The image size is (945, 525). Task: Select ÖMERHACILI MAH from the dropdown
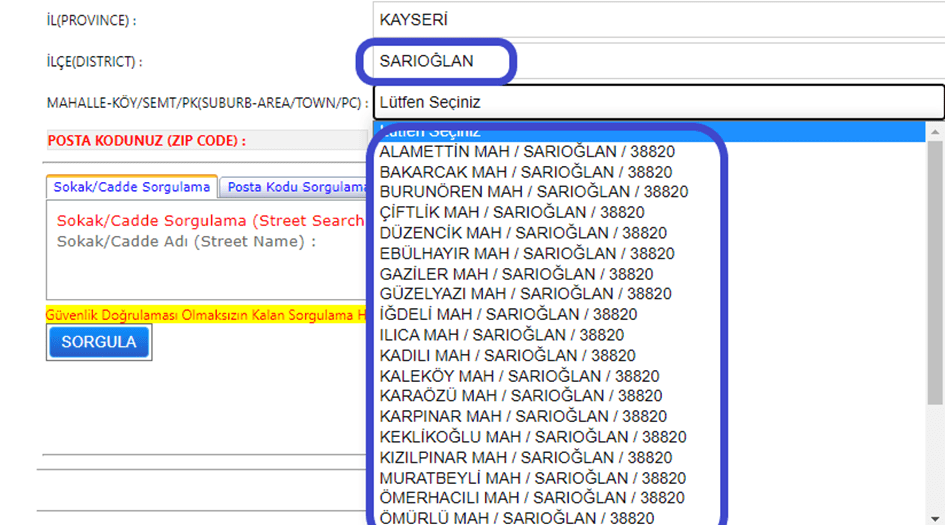(532, 498)
